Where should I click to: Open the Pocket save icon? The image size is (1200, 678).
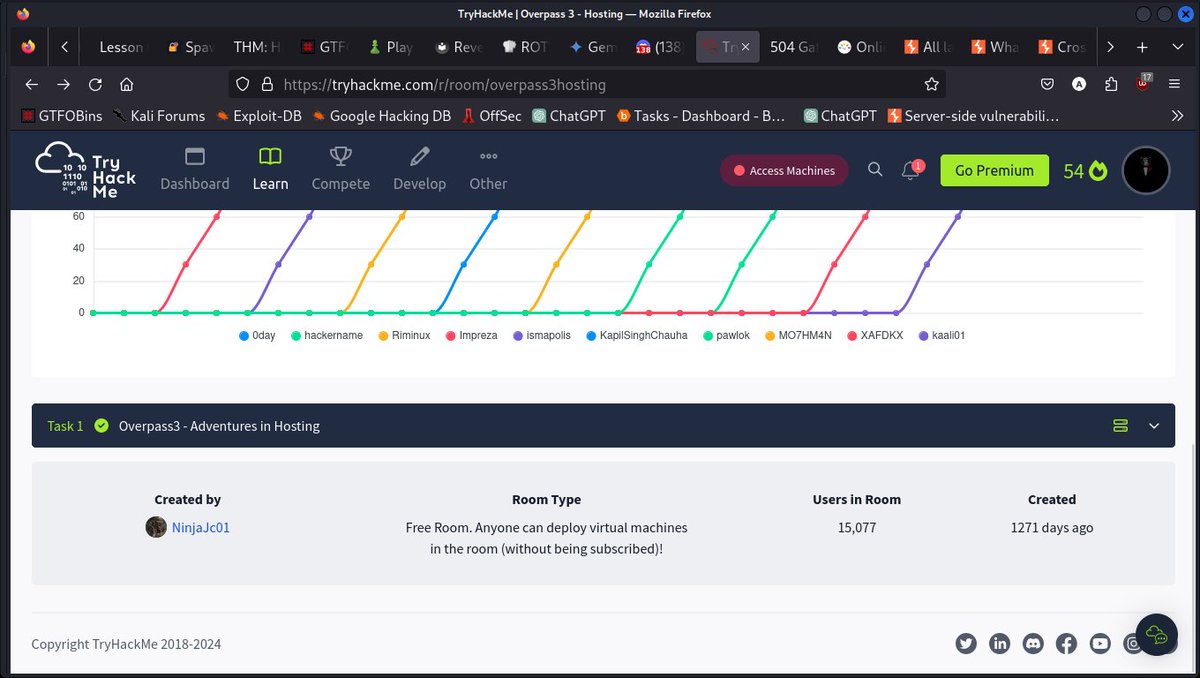point(1047,84)
